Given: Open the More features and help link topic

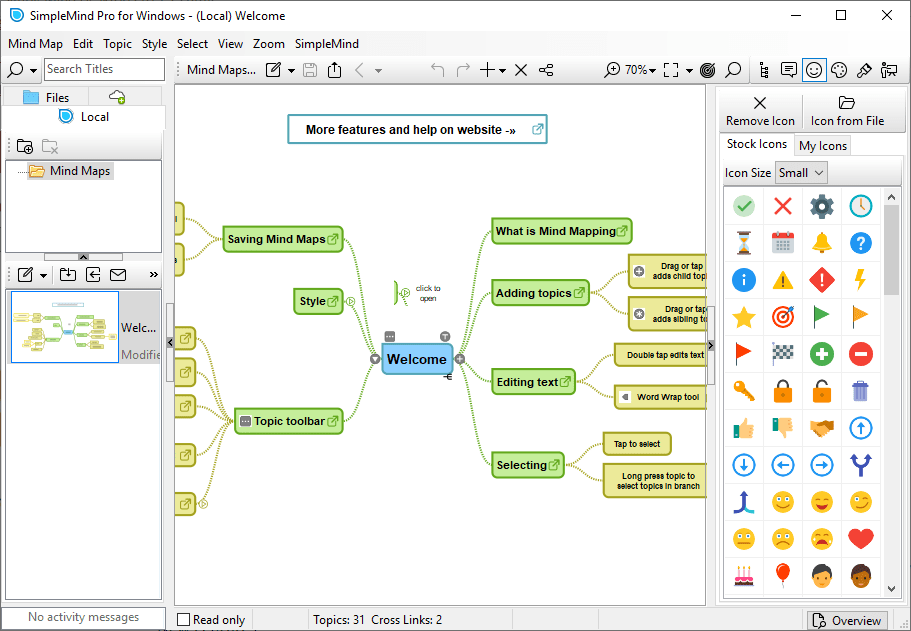Looking at the screenshot, I should pos(417,129).
